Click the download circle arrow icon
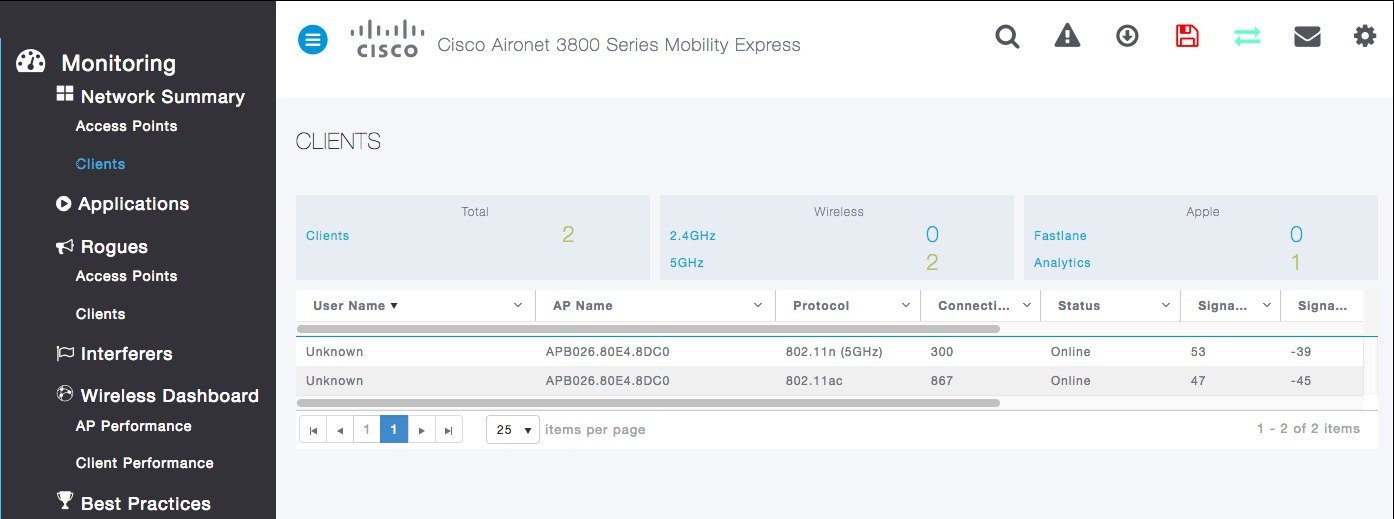Screen dimensions: 1394x519 coord(1127,37)
